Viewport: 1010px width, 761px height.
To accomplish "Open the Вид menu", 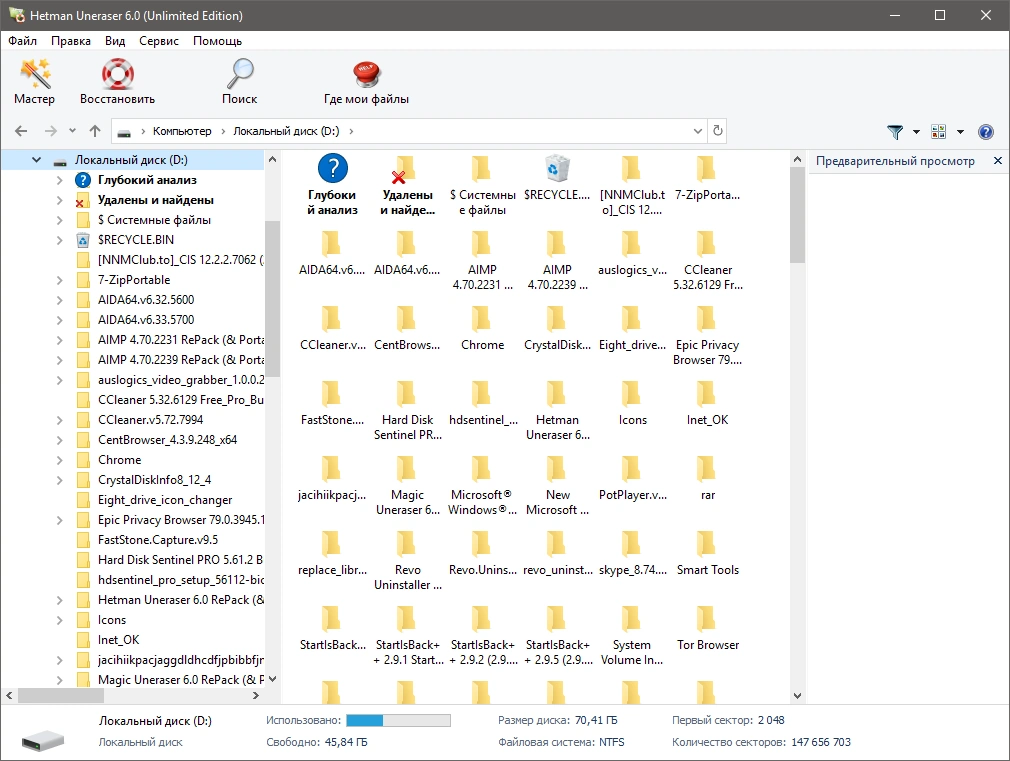I will point(115,41).
